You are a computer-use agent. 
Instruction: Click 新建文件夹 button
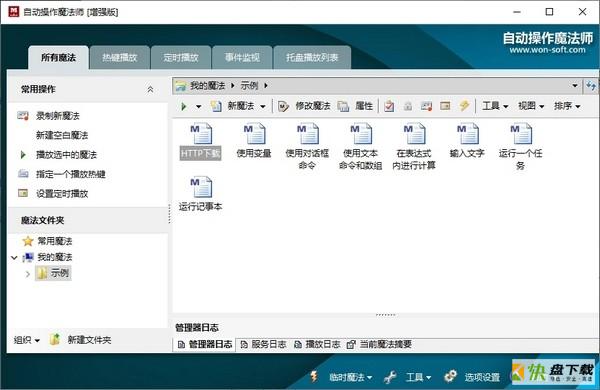[x=80, y=339]
